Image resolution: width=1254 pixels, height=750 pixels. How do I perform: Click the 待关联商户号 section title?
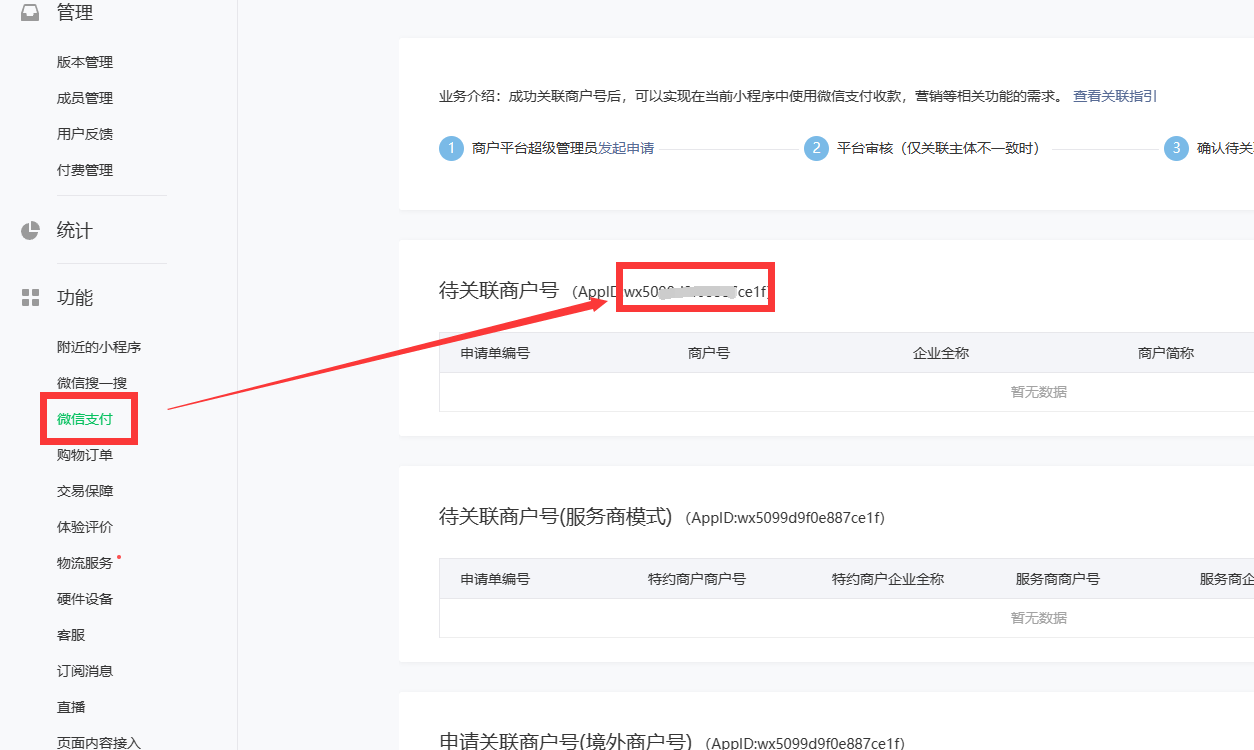tap(499, 290)
